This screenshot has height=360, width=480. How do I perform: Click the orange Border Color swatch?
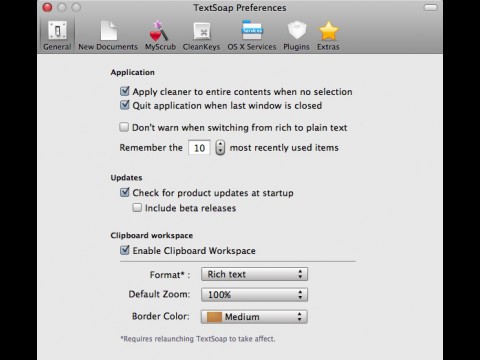(x=214, y=317)
